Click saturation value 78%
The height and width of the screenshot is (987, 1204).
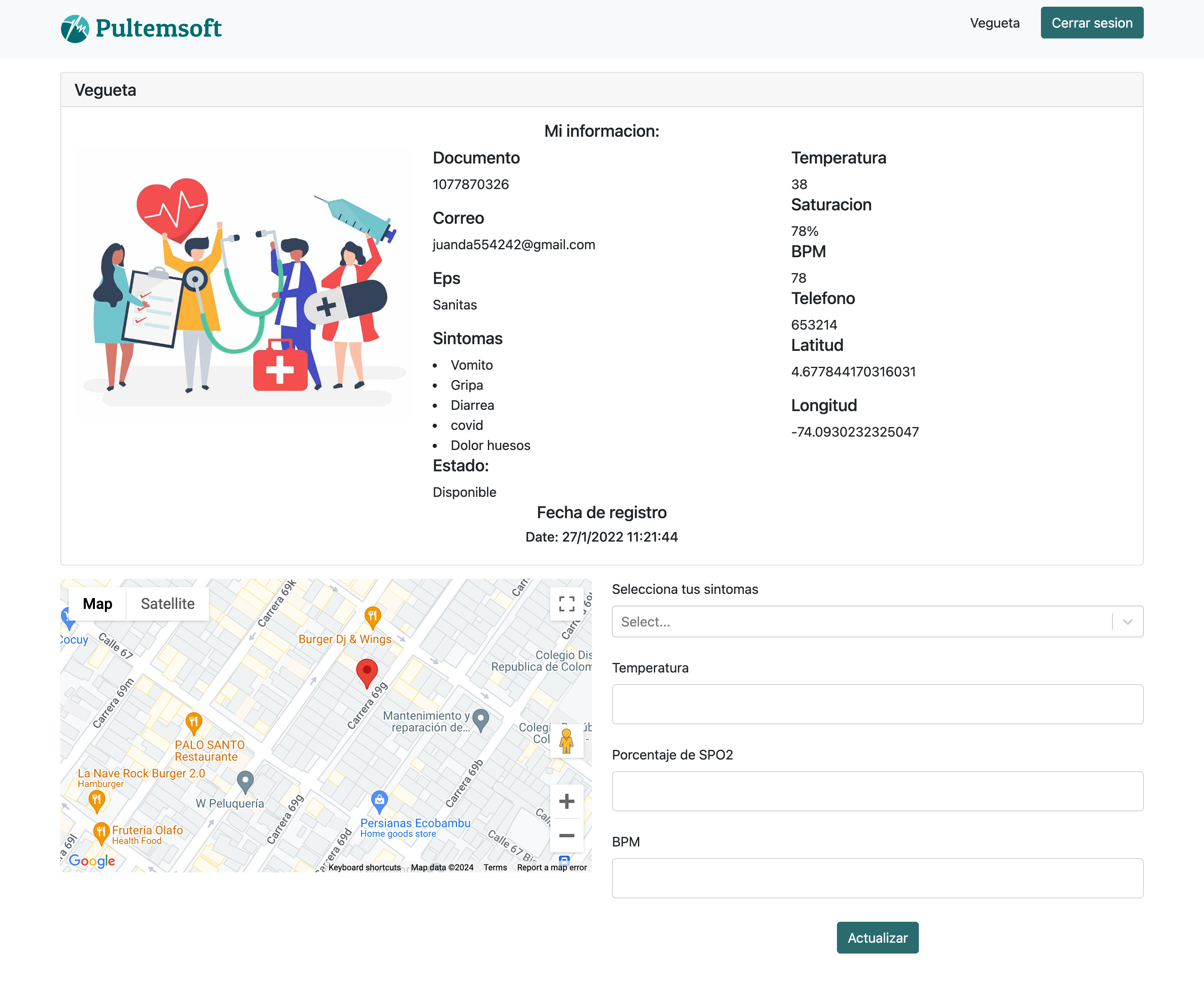point(805,231)
